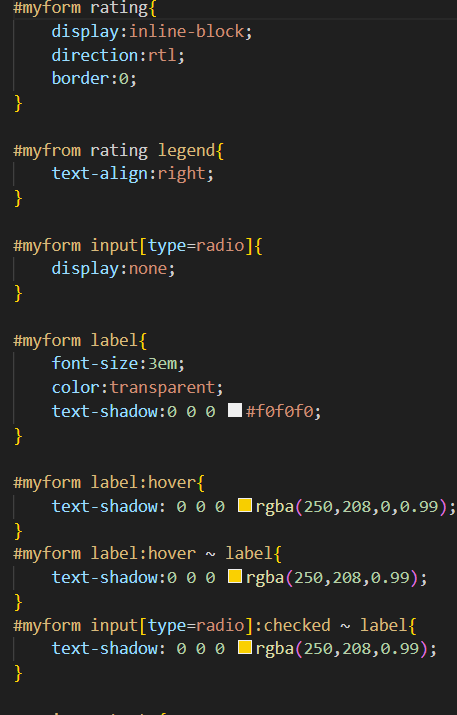Viewport: 457px width, 715px height.
Task: Click the 'rtl' value
Action: [162, 55]
